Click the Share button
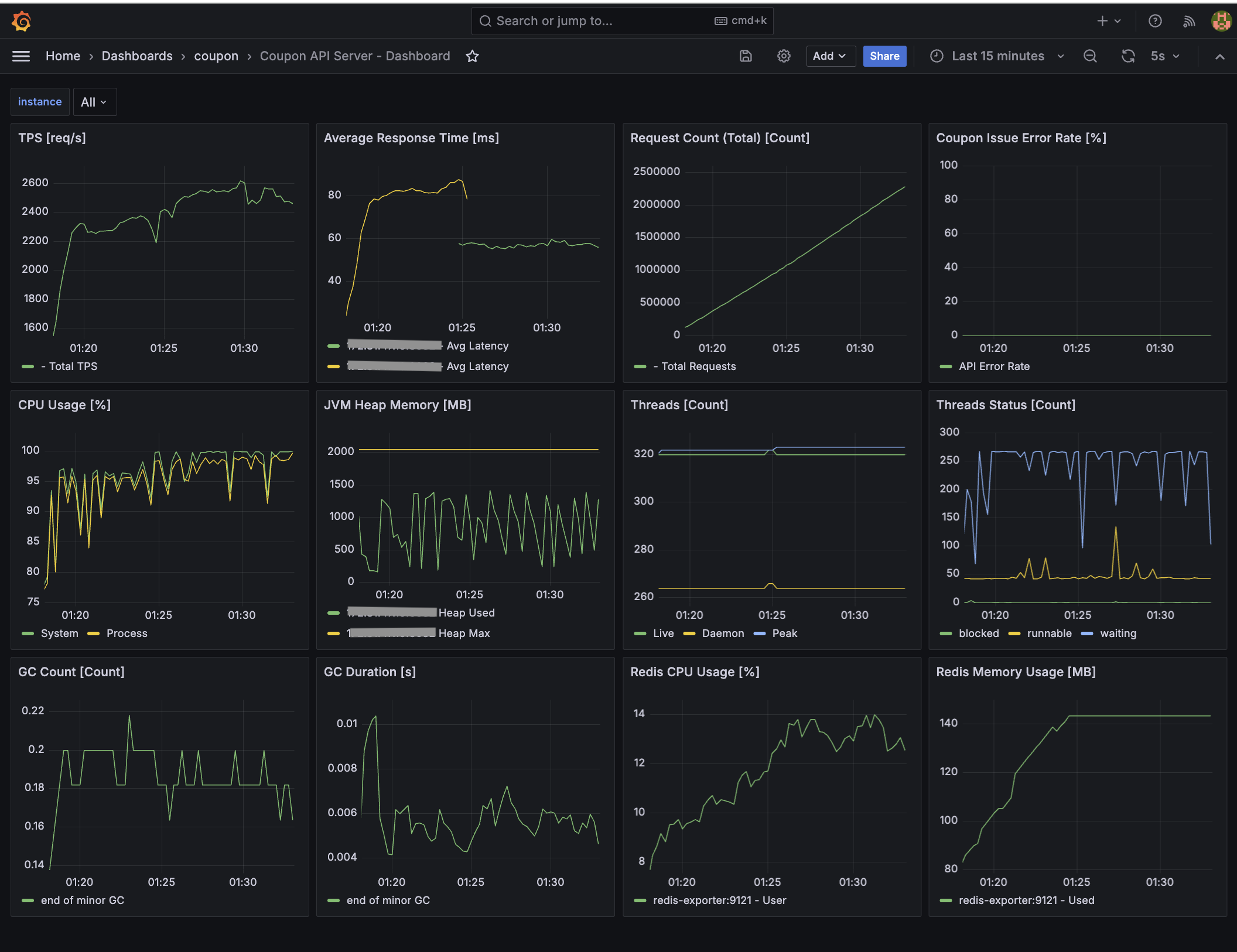Viewport: 1237px width, 952px height. pos(884,56)
